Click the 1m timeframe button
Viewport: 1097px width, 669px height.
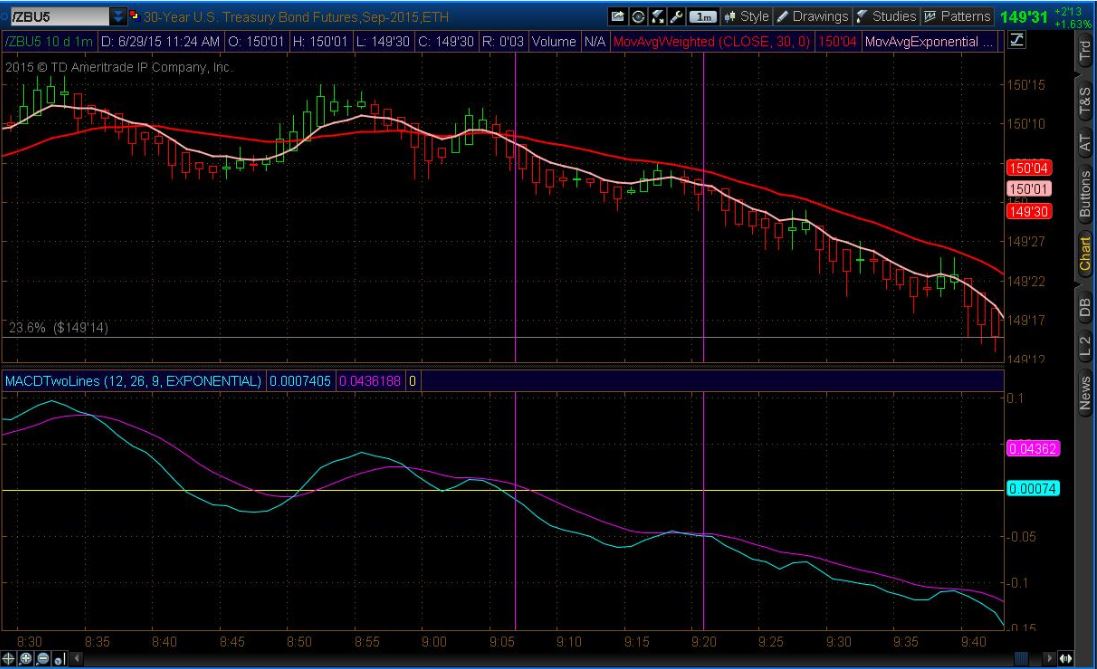coord(703,16)
